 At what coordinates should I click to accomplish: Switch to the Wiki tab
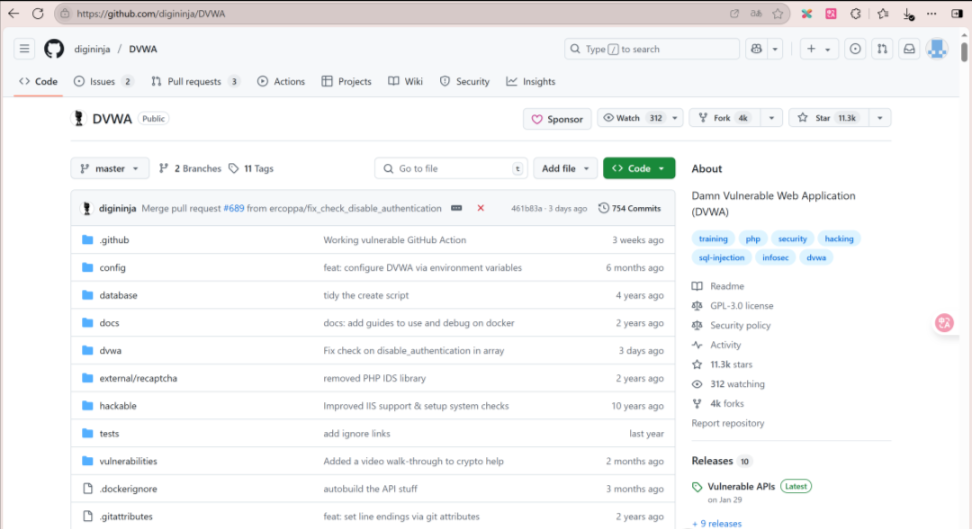(x=405, y=82)
